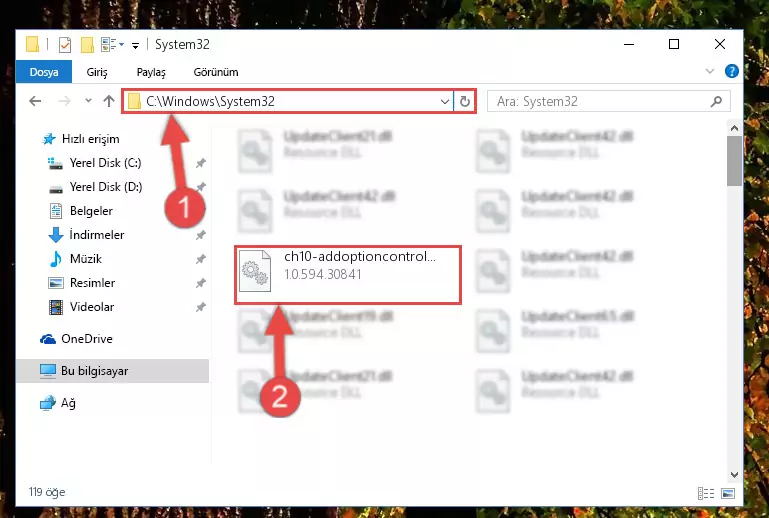Switch to the Giriş ribbon tab
769x518 pixels.
click(97, 72)
